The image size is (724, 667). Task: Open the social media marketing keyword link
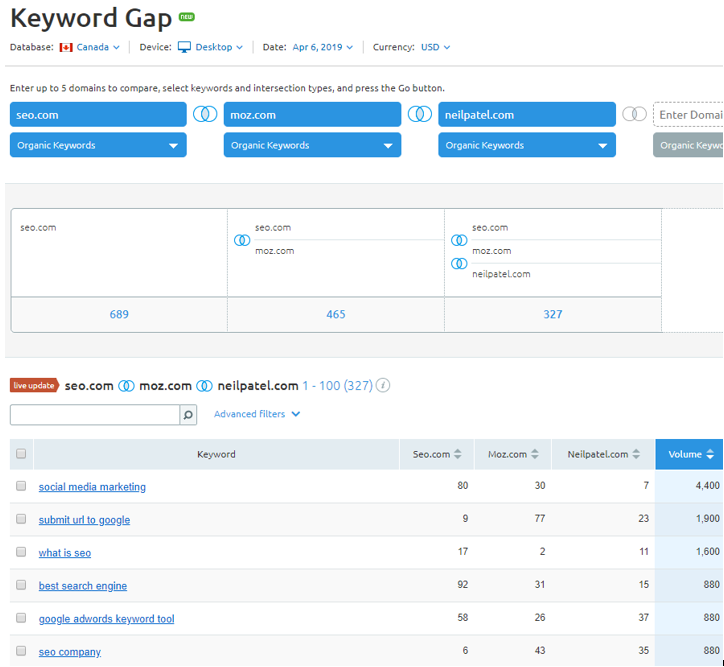point(92,487)
